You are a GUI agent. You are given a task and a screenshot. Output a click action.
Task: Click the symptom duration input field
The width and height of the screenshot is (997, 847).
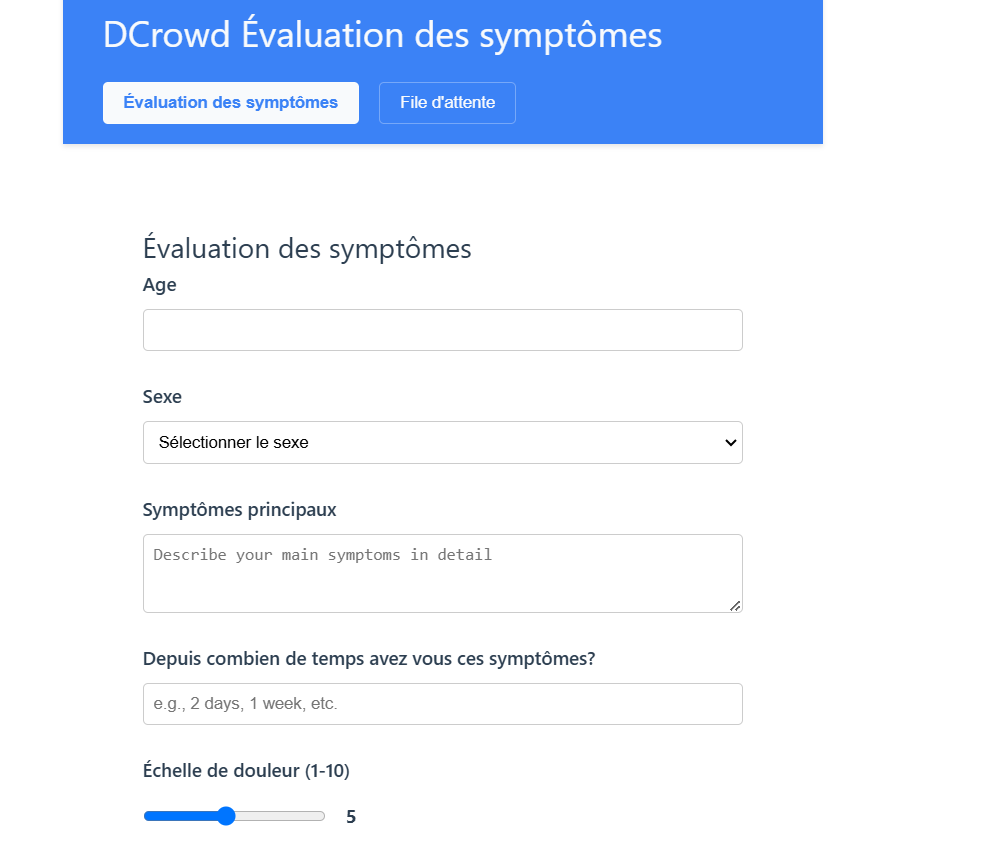[x=442, y=703]
